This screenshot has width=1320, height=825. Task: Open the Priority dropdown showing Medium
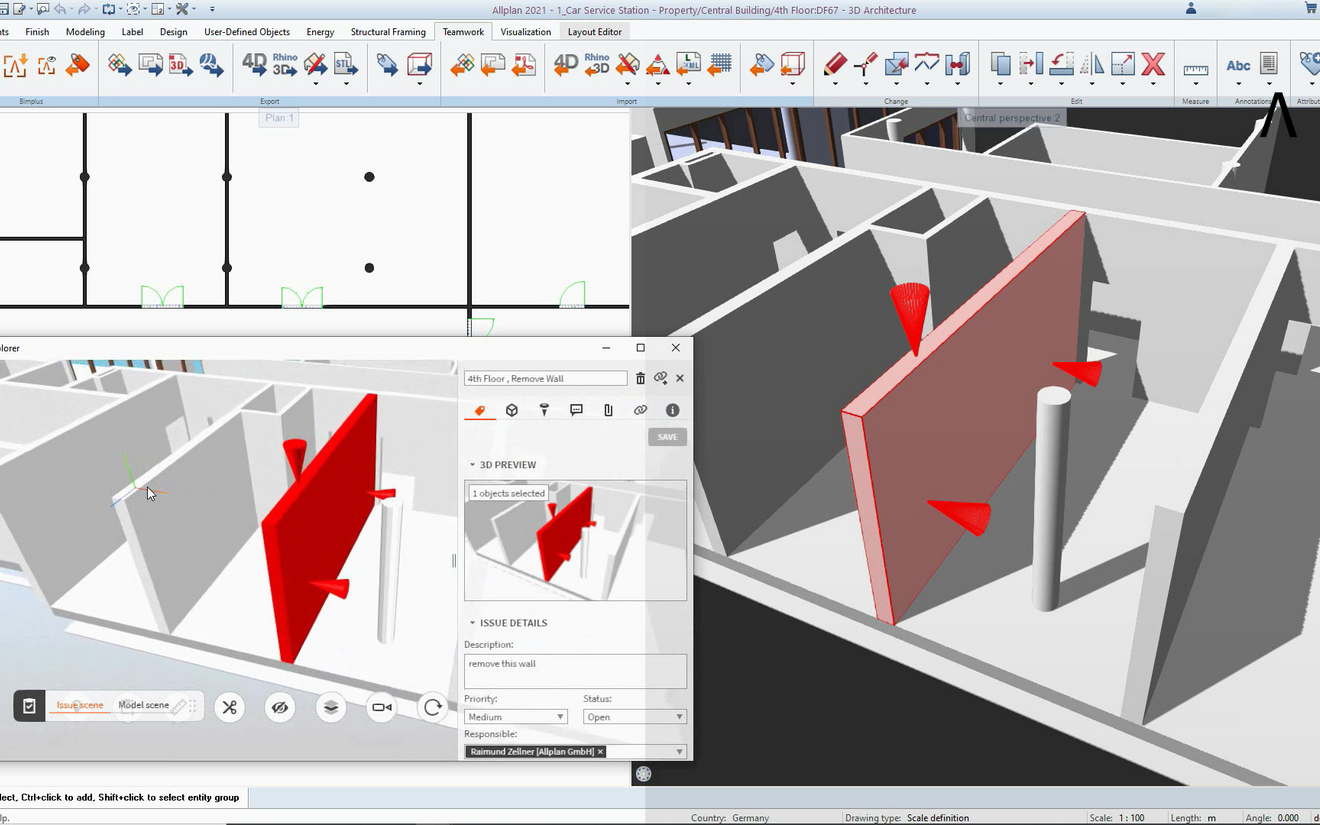516,717
